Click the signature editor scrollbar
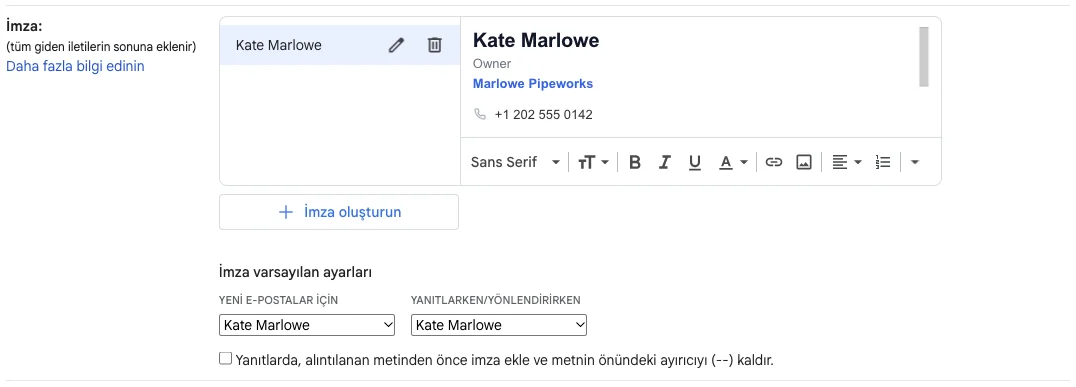Image resolution: width=1076 pixels, height=387 pixels. (x=924, y=56)
